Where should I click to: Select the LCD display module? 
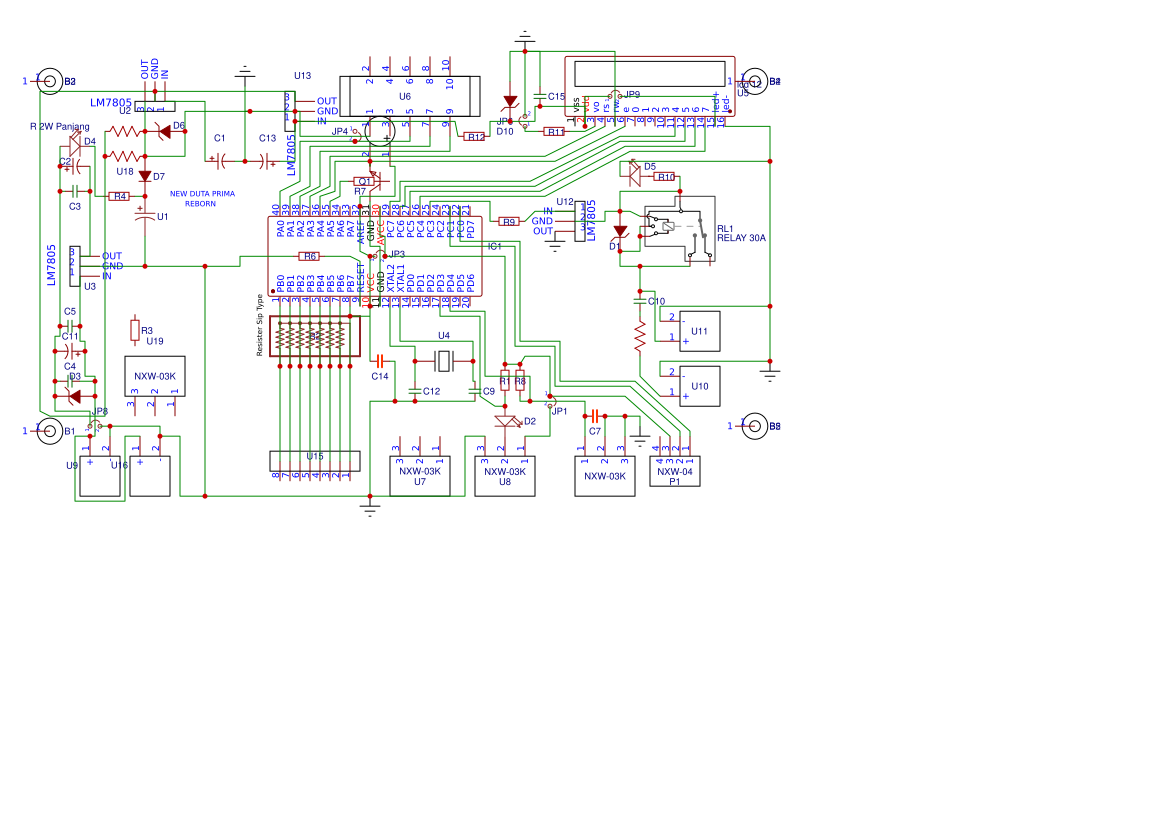pos(649,86)
